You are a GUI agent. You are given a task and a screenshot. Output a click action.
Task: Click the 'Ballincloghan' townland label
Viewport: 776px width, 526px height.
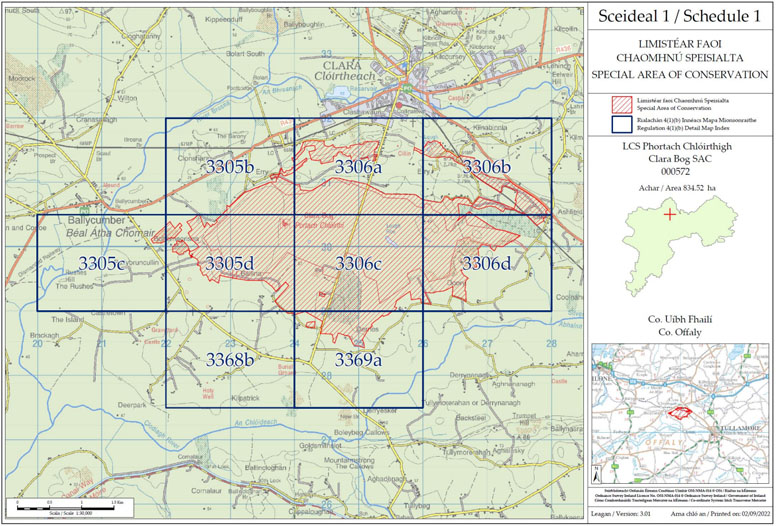pos(266,468)
